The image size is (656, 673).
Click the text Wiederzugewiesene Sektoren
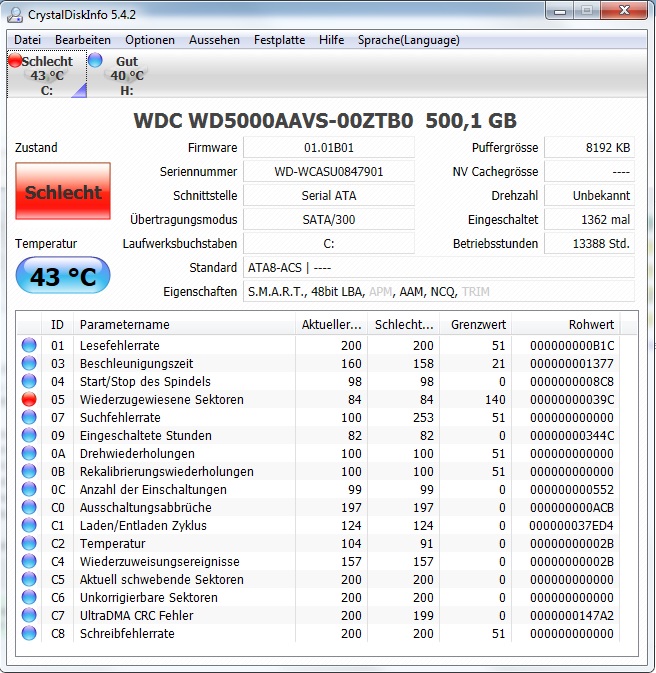(x=161, y=400)
